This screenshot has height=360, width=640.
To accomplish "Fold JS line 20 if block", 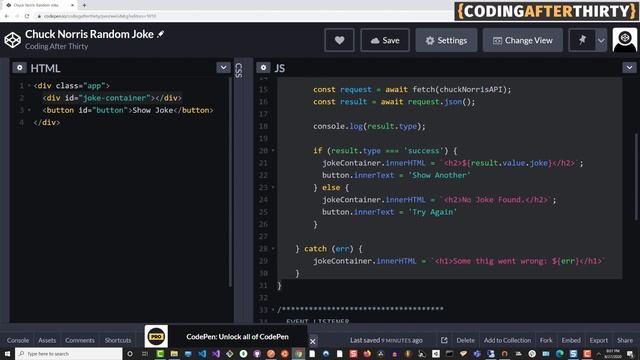I will [x=273, y=151].
